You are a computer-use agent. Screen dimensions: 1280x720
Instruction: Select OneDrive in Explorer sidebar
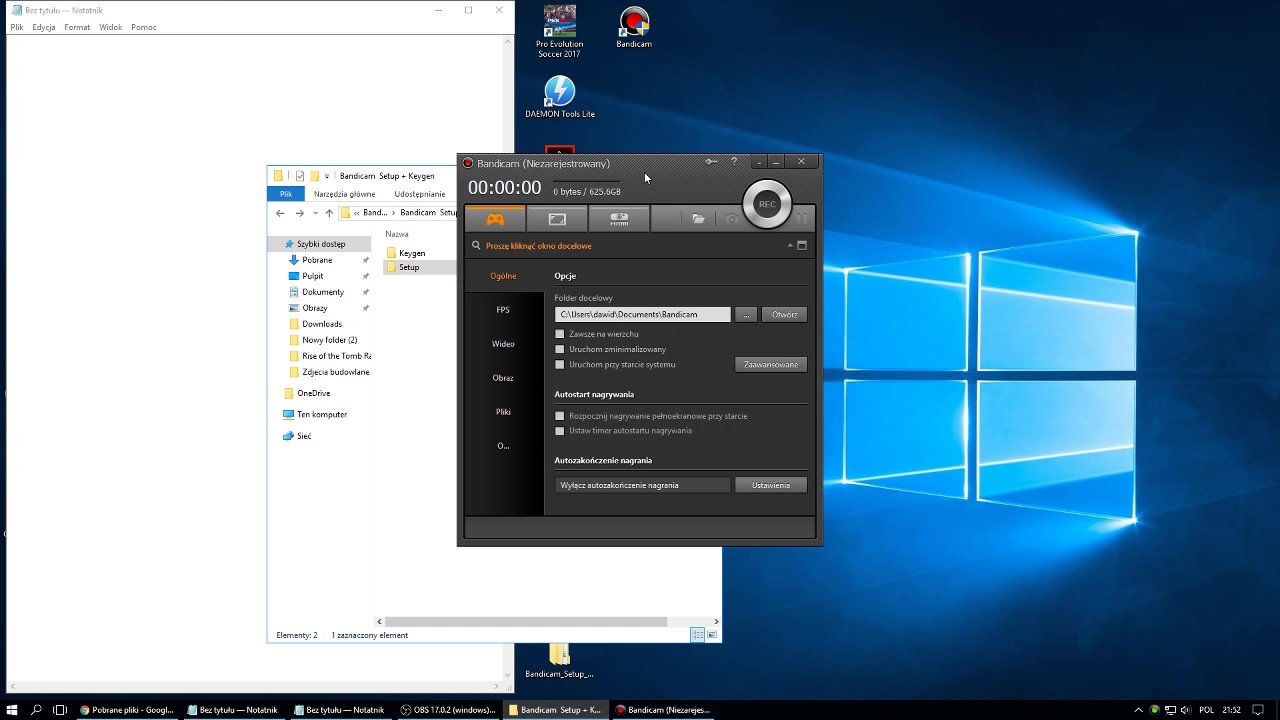coord(313,393)
